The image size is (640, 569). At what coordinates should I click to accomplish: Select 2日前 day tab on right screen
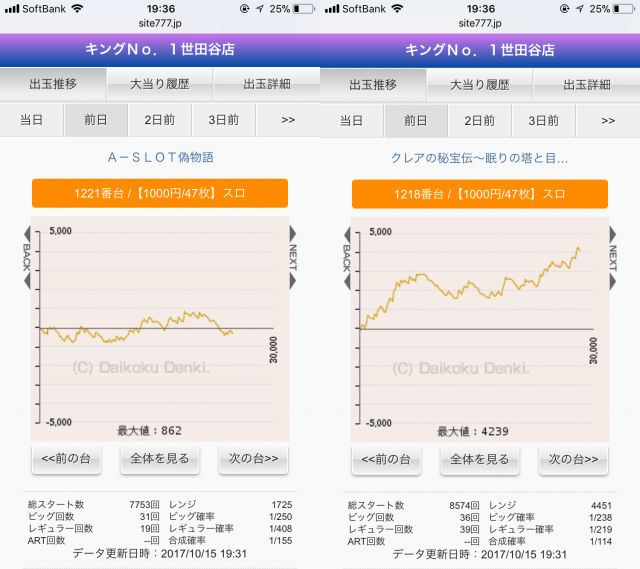480,120
